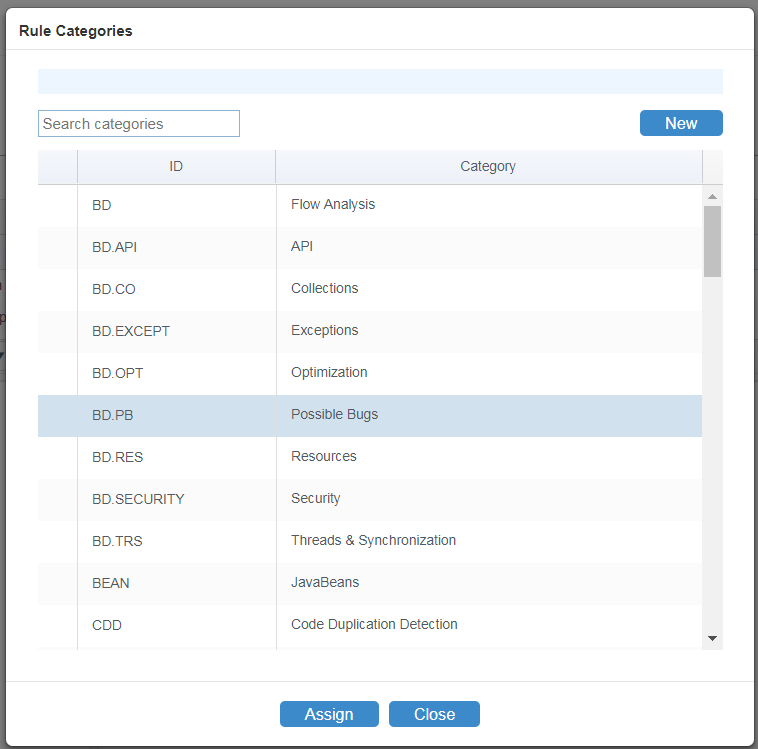The height and width of the screenshot is (749, 758).
Task: Select the BD row ID cell
Action: click(176, 206)
